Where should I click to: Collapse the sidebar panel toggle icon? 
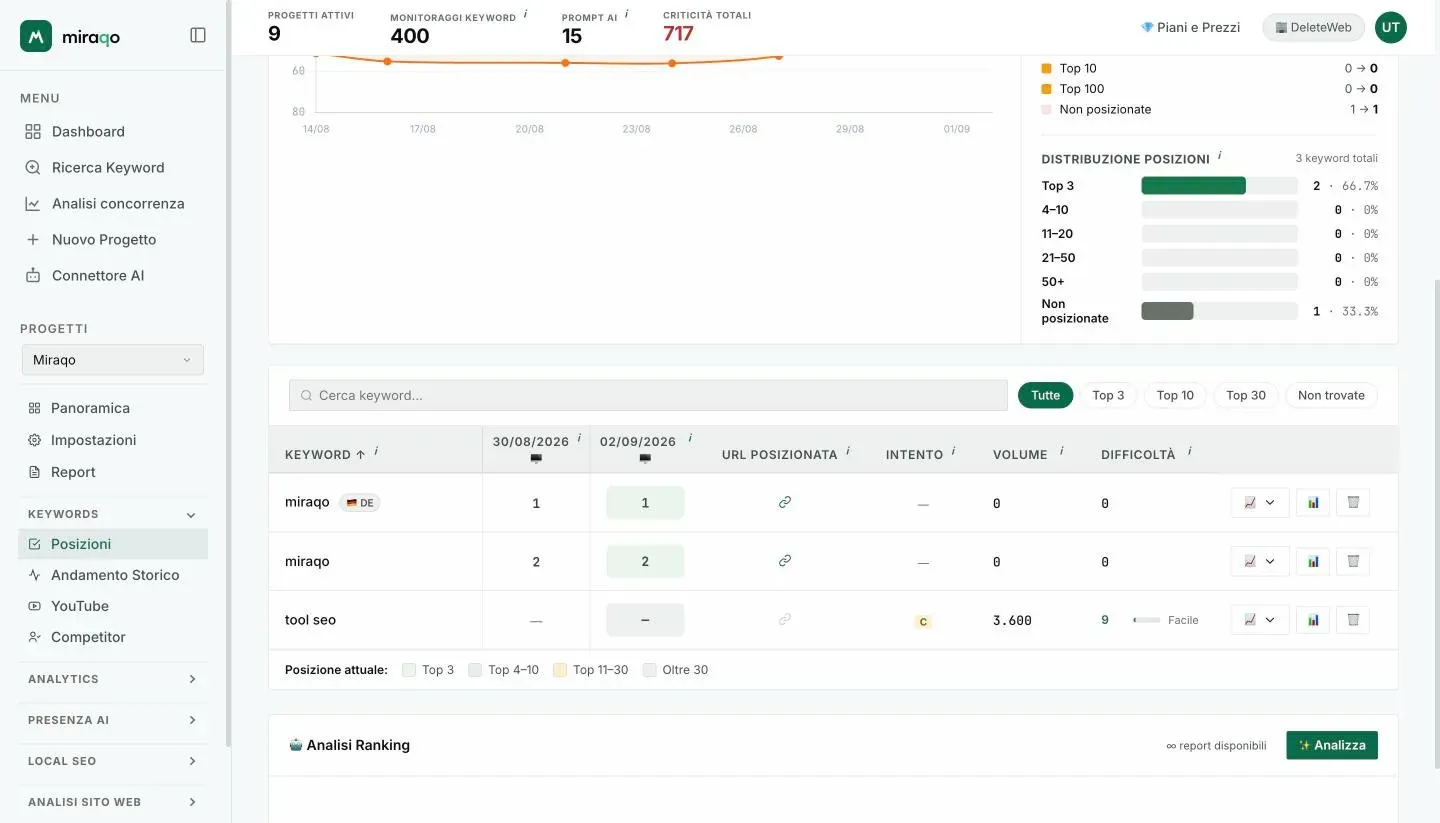198,35
